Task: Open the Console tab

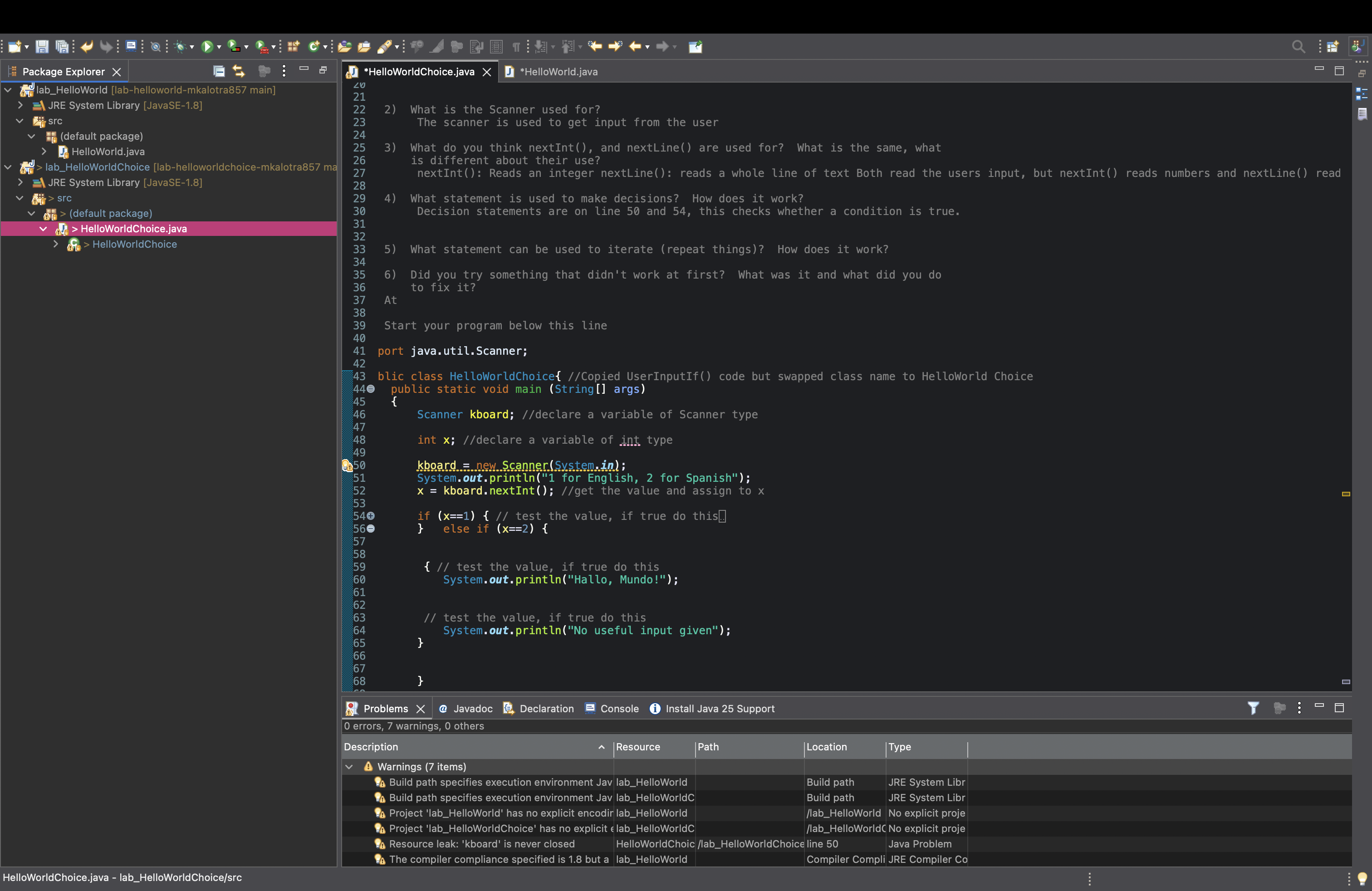Action: click(618, 708)
